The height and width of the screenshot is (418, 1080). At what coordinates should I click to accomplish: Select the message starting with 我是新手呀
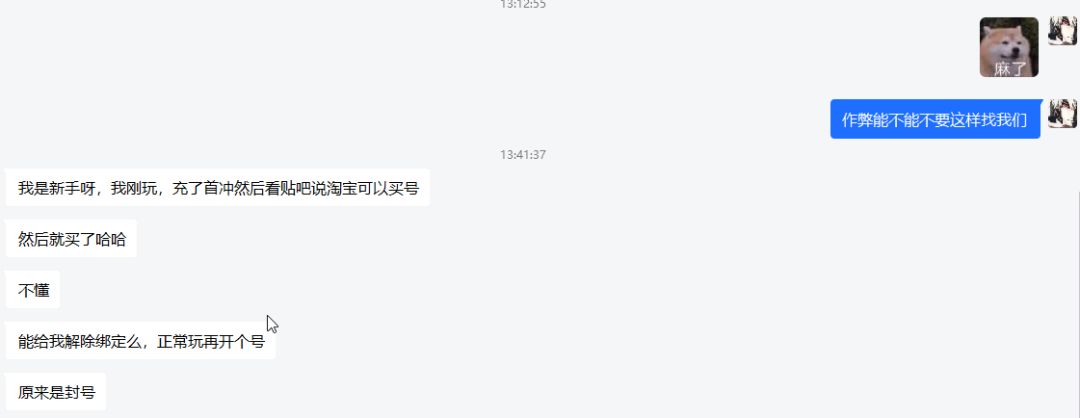(x=218, y=187)
